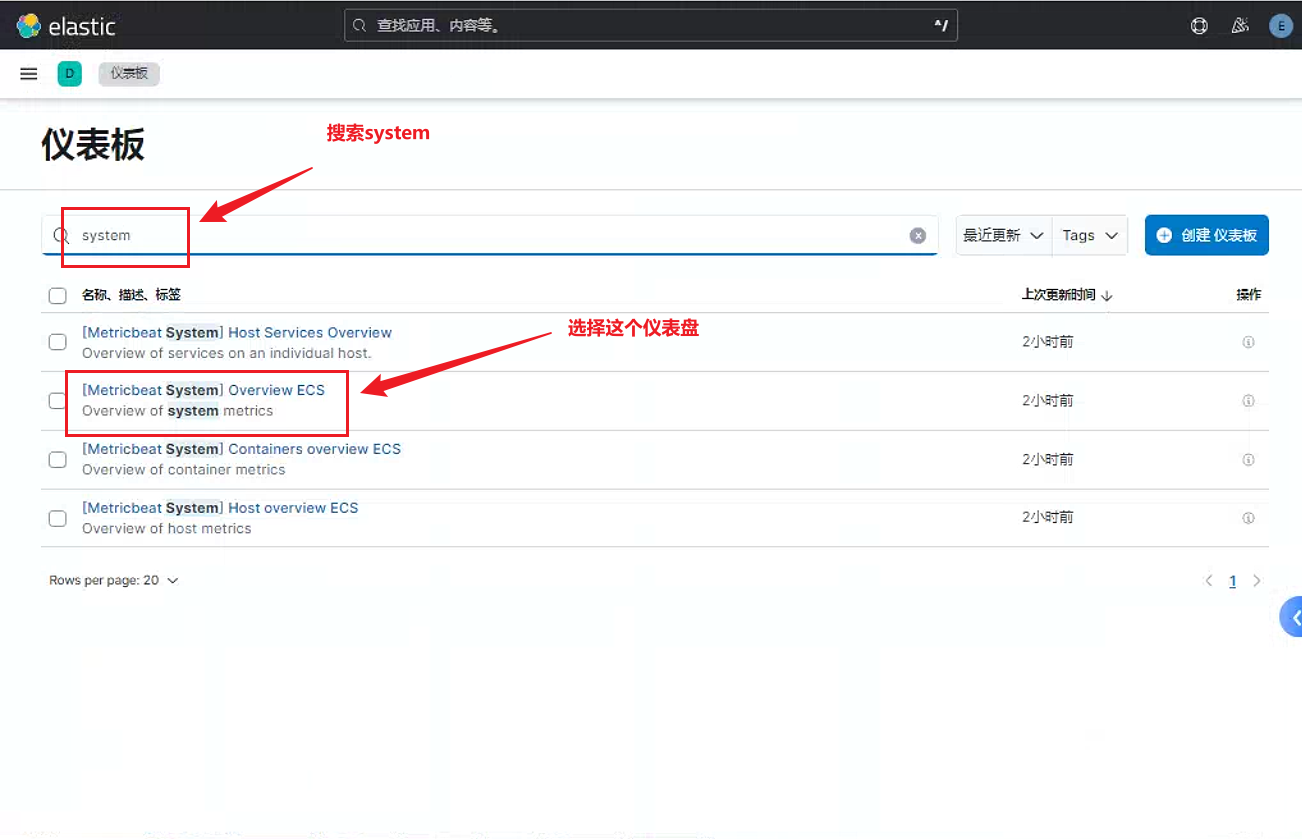Go to previous page arrow
The height and width of the screenshot is (839, 1302).
click(x=1209, y=580)
